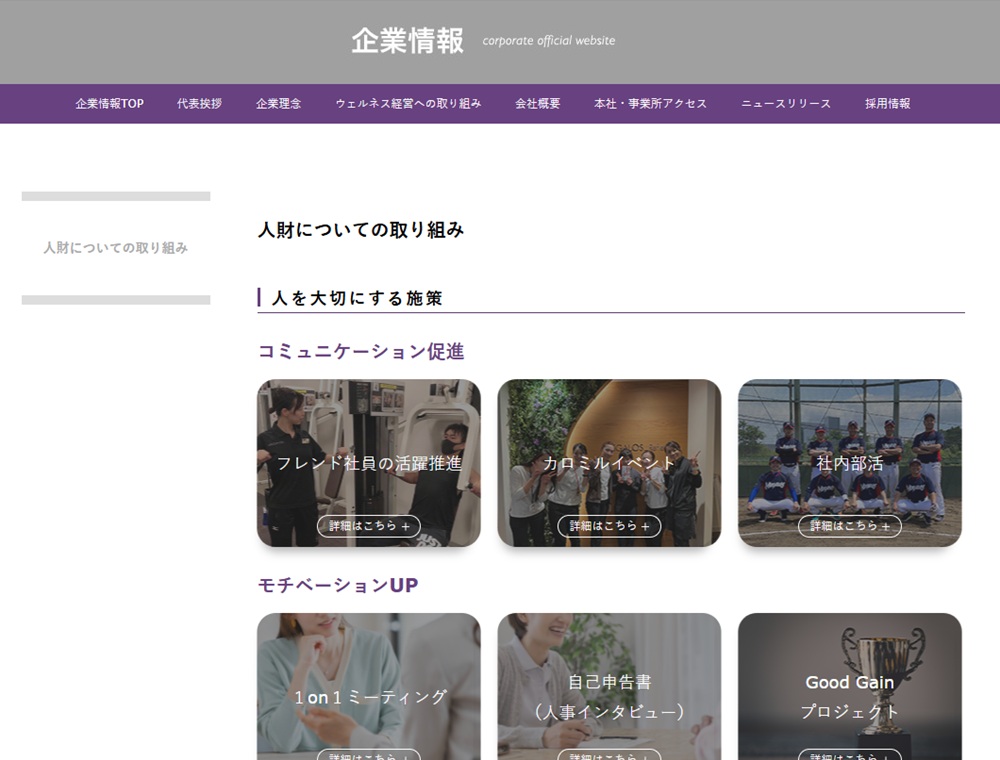The height and width of the screenshot is (760, 1000).
Task: Open details for 社内部活
Action: (851, 524)
